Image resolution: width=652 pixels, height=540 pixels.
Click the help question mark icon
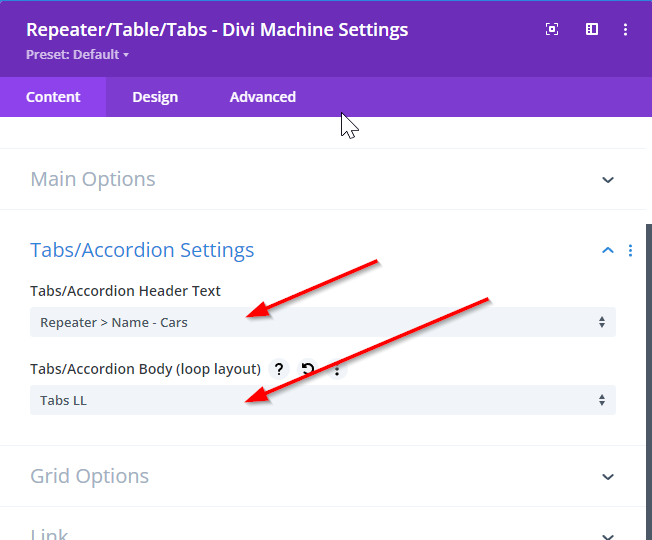click(279, 370)
